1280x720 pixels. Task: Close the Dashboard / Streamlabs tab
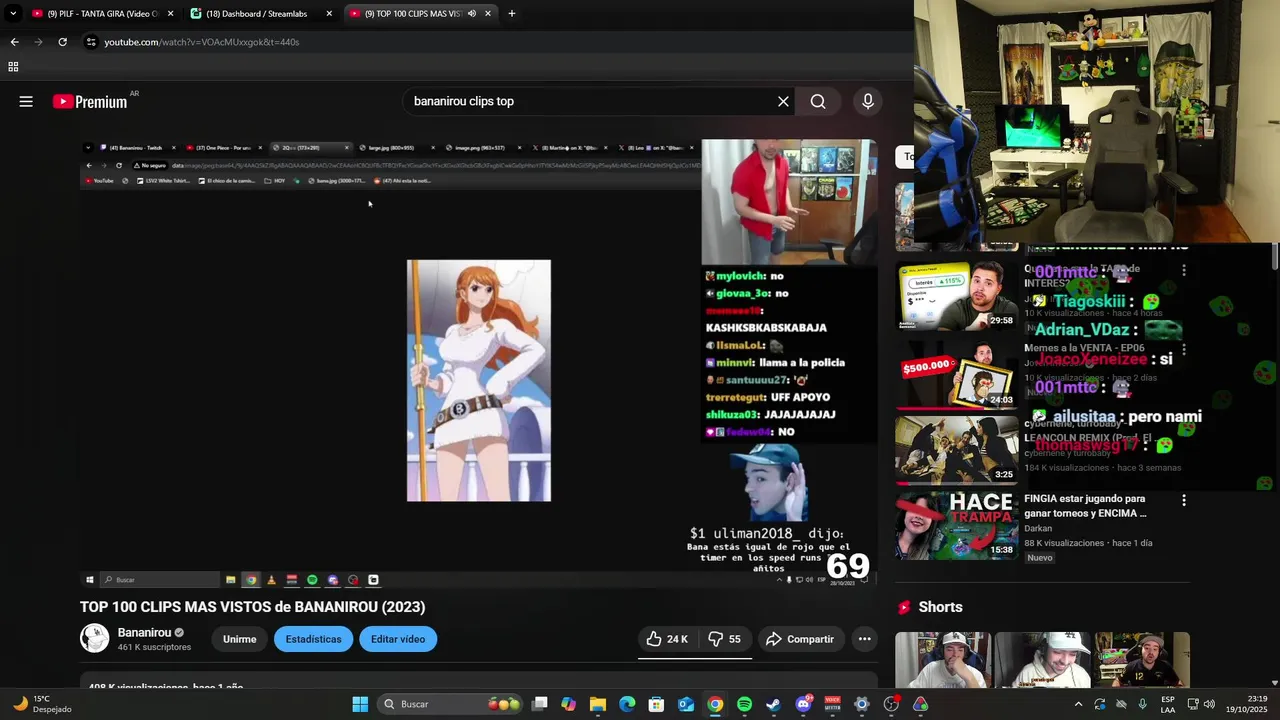329,14
